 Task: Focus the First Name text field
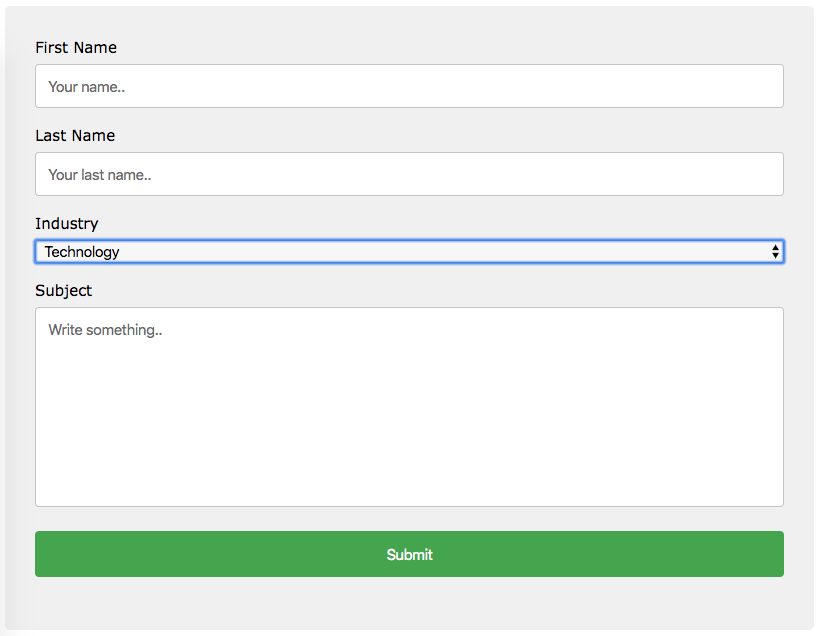click(409, 86)
